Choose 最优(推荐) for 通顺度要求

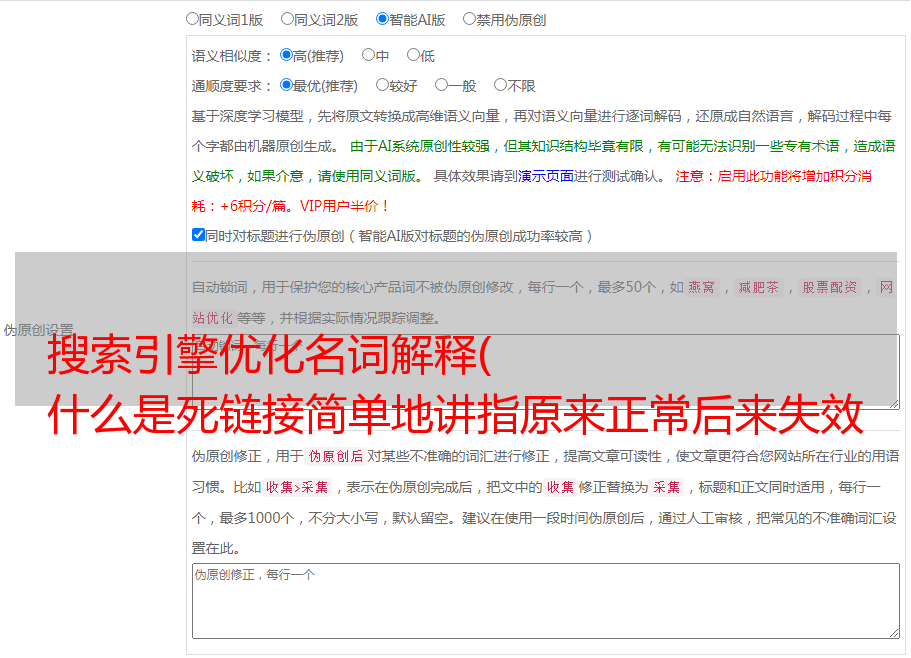[286, 85]
